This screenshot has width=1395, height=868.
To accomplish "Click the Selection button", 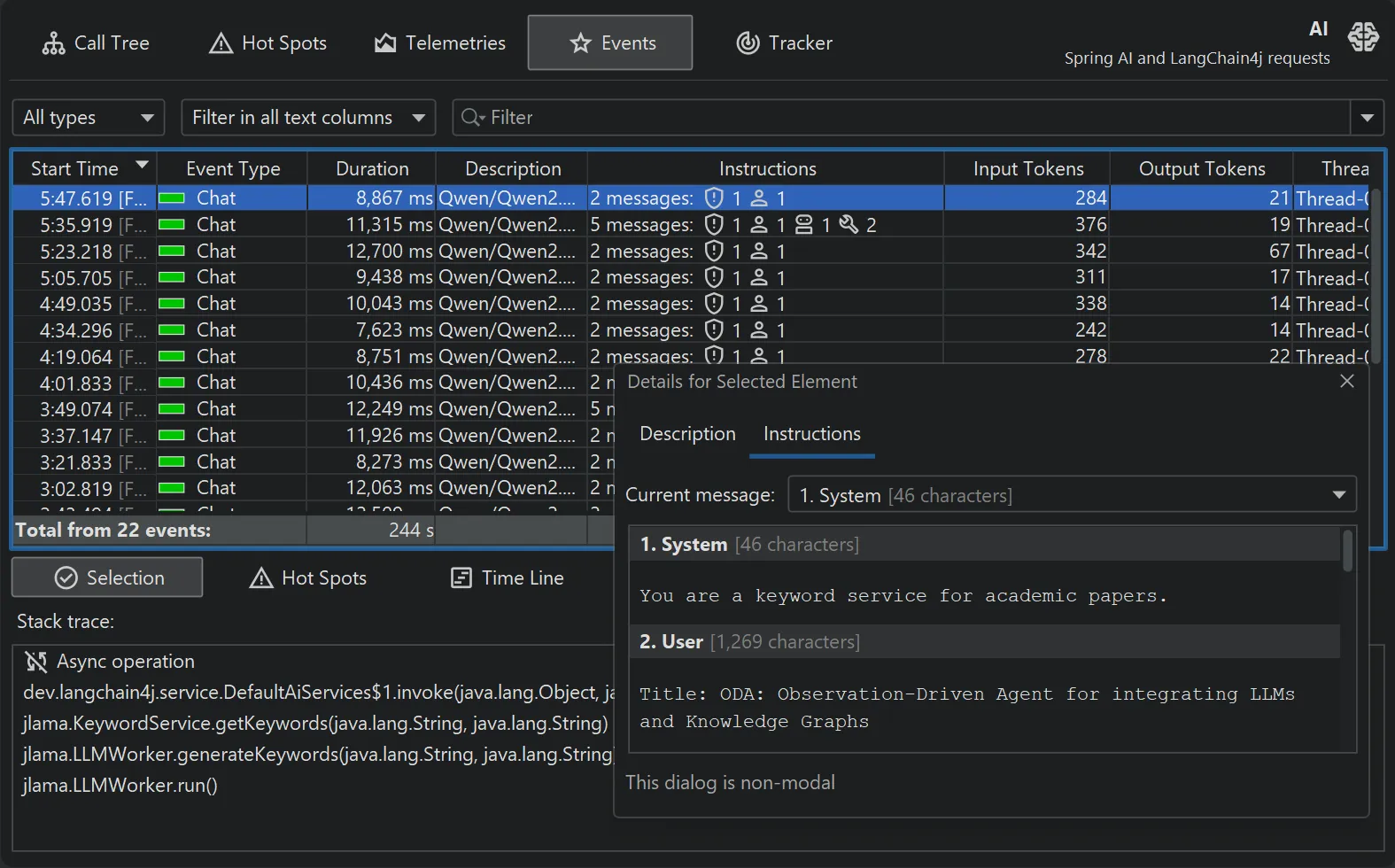I will [x=107, y=577].
